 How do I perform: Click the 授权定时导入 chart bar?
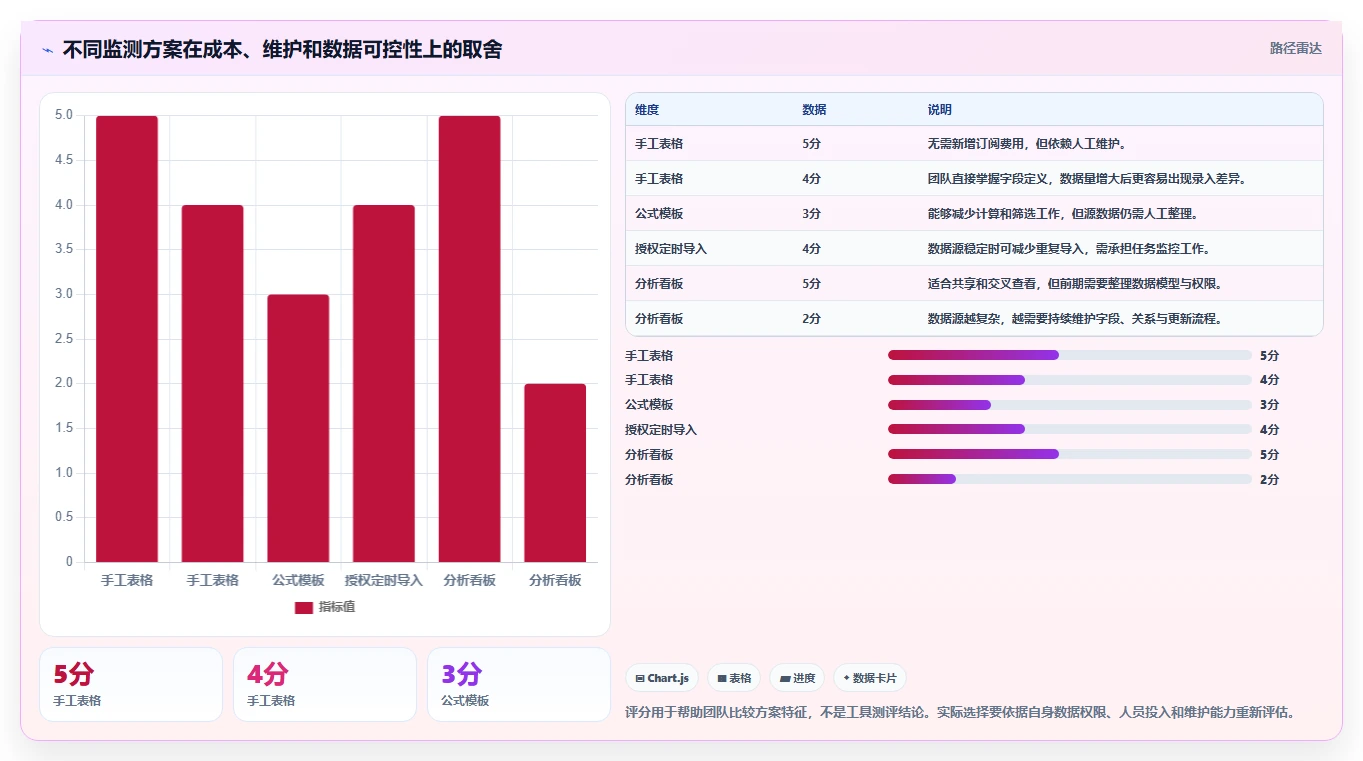[x=384, y=384]
